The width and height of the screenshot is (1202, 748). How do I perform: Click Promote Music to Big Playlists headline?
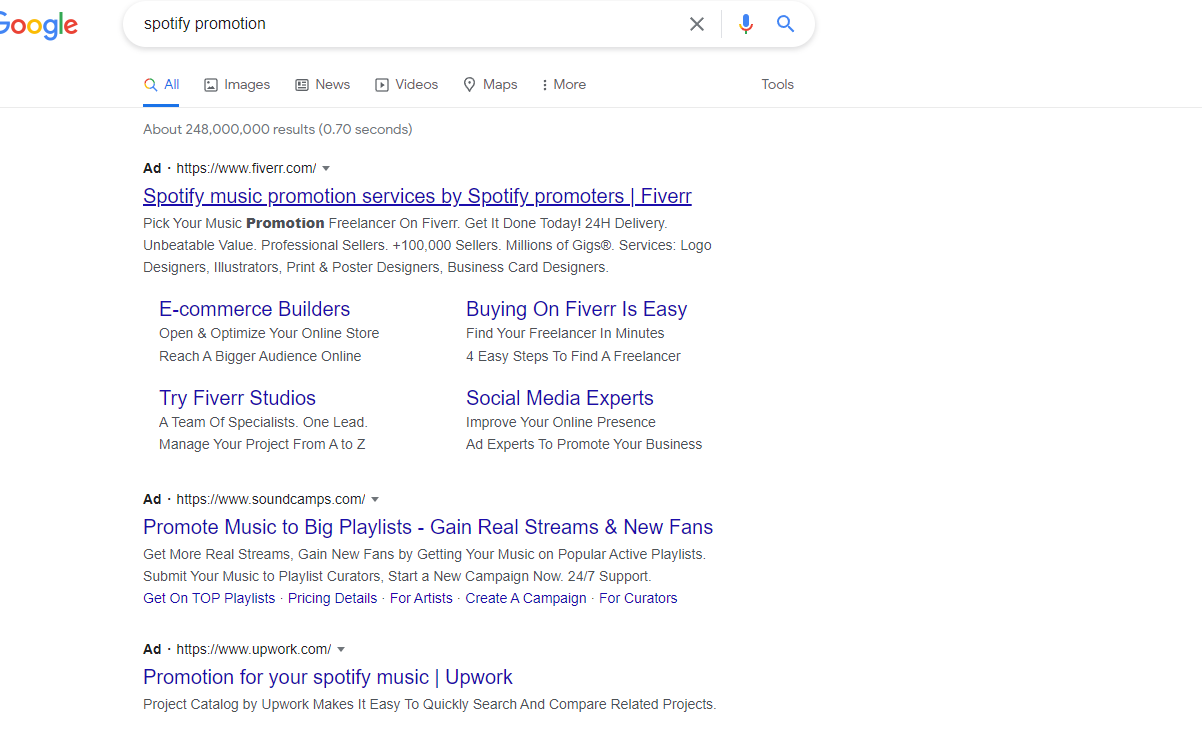pos(428,527)
